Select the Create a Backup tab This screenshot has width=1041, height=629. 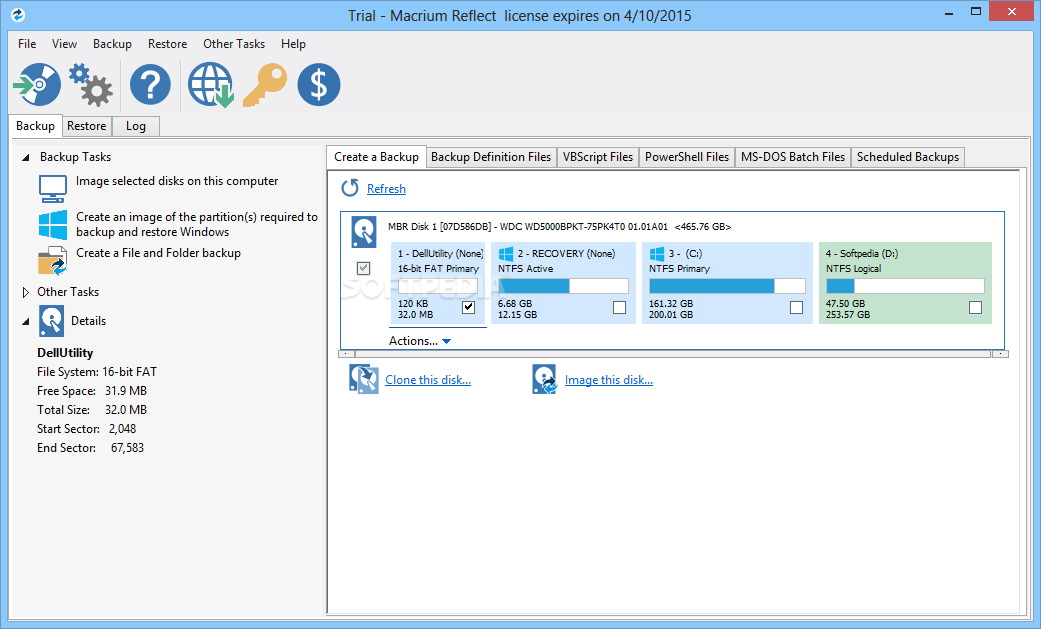[x=376, y=157]
